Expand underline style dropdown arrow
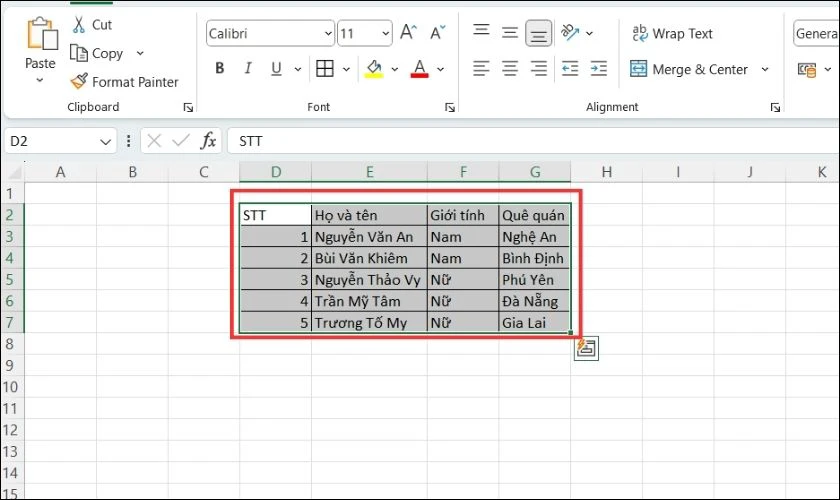840x500 pixels. point(298,69)
